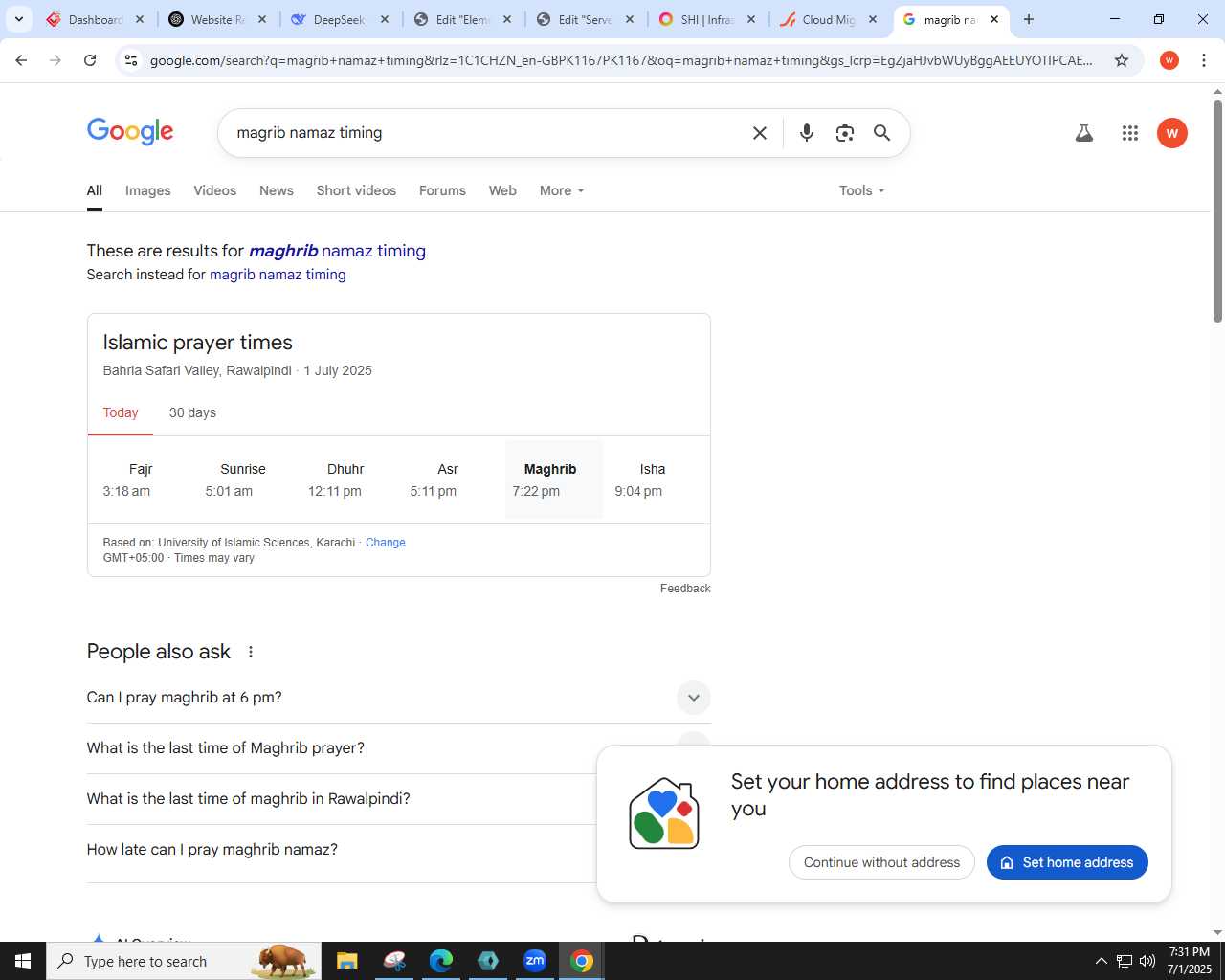Open Google Lens image search icon
The image size is (1225, 980).
tap(844, 133)
